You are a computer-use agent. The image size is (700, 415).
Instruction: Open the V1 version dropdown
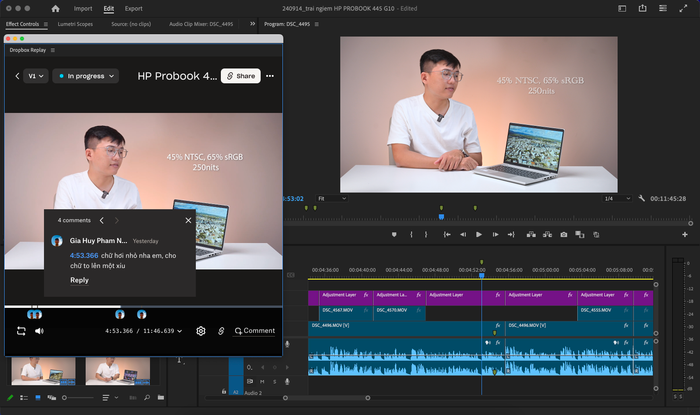click(36, 76)
